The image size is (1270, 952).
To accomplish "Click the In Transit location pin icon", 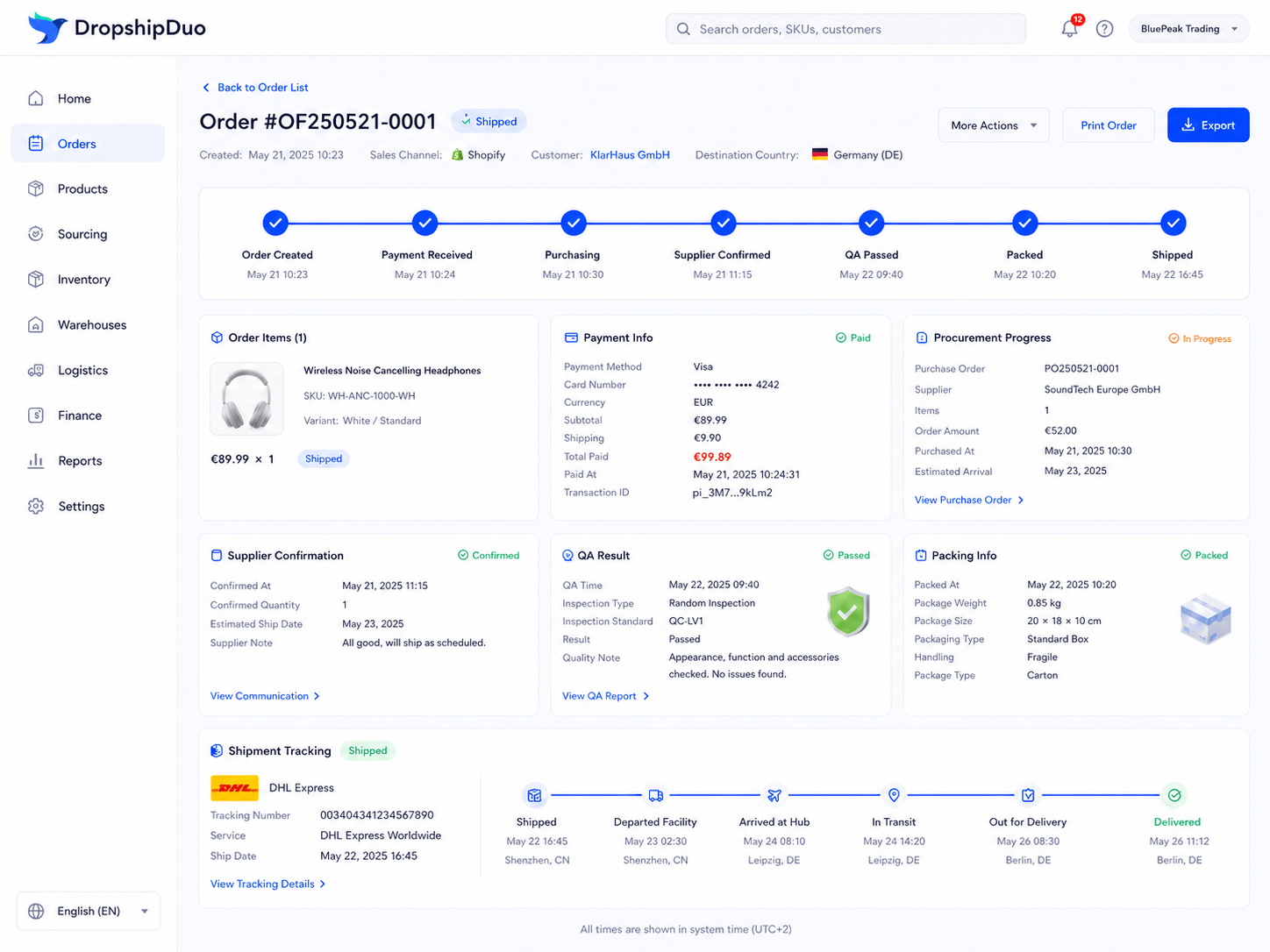I will click(894, 795).
